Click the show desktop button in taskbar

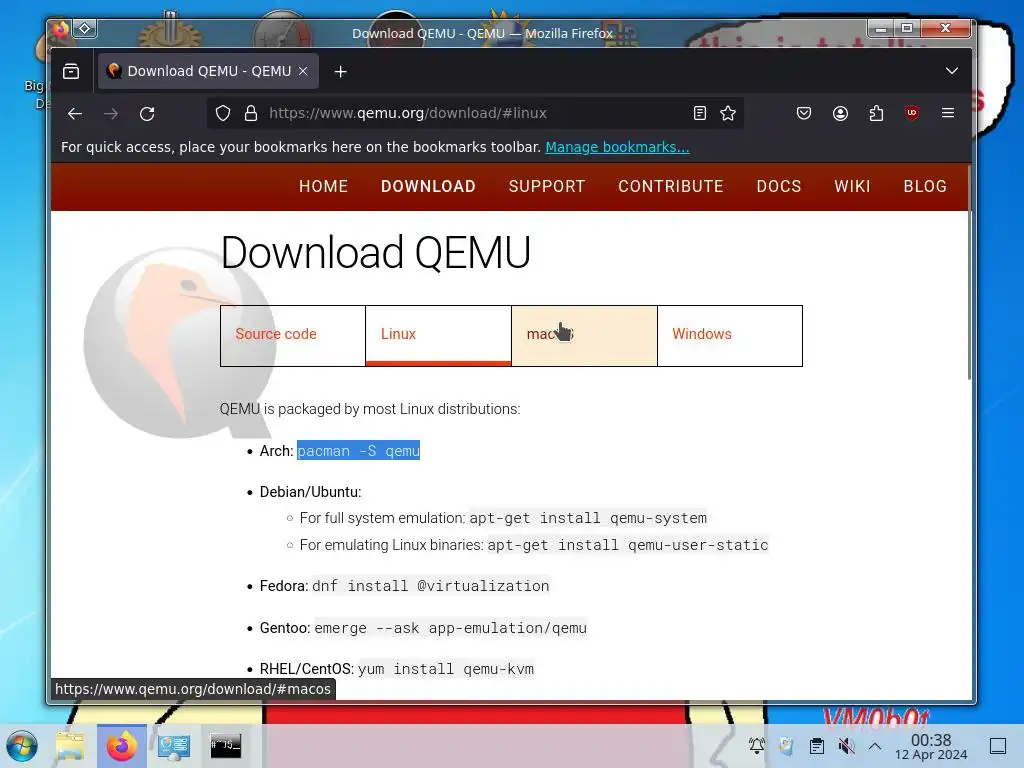998,746
